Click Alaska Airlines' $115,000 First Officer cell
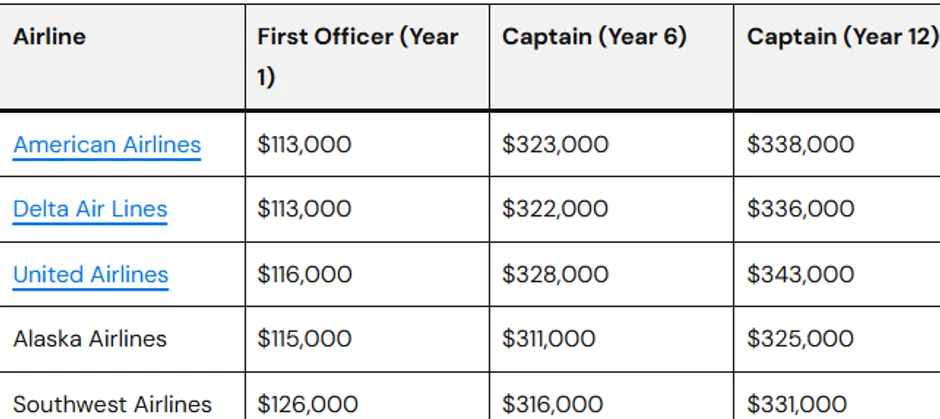This screenshot has width=940, height=419. tap(304, 339)
